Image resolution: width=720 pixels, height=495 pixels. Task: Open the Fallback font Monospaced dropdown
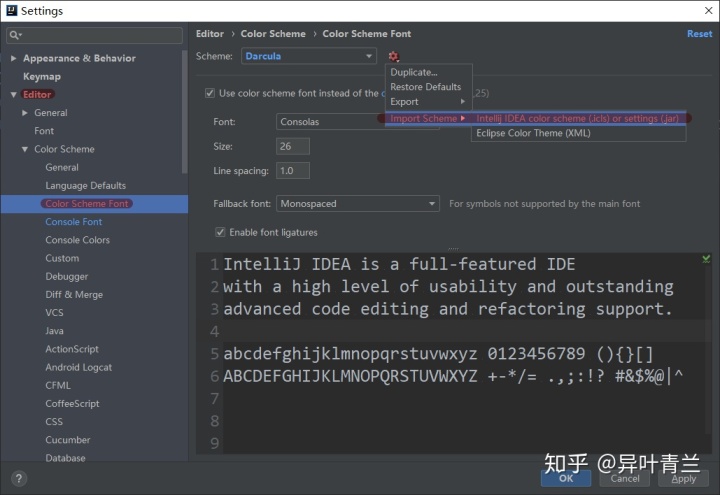click(358, 203)
